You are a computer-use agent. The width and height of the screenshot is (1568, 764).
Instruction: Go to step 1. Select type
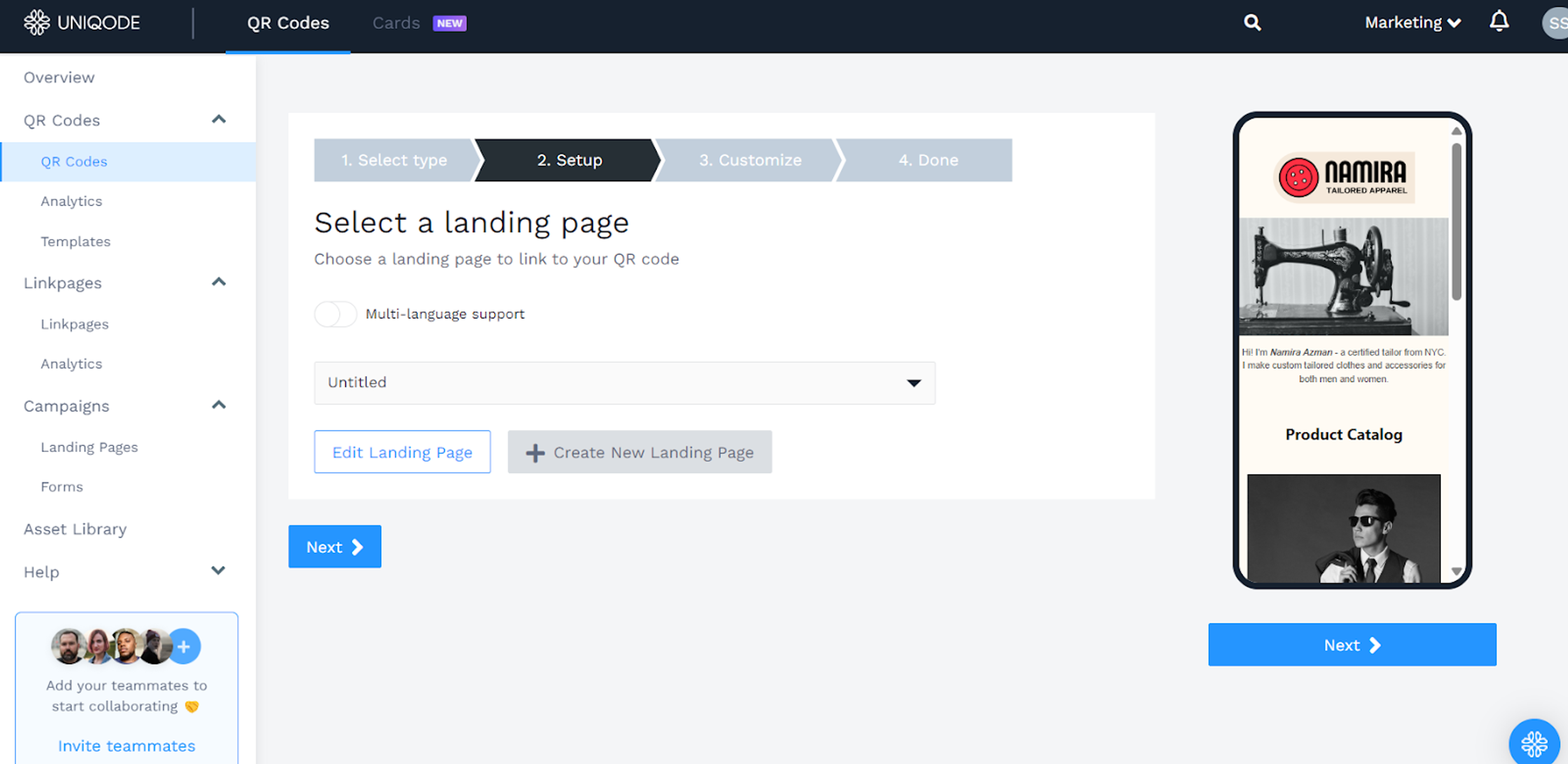pos(394,160)
